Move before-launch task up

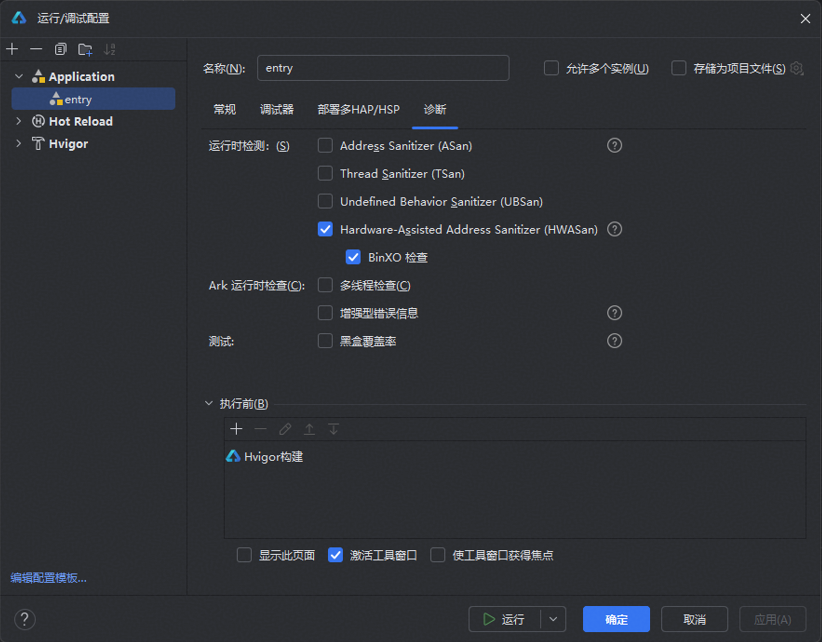(309, 429)
